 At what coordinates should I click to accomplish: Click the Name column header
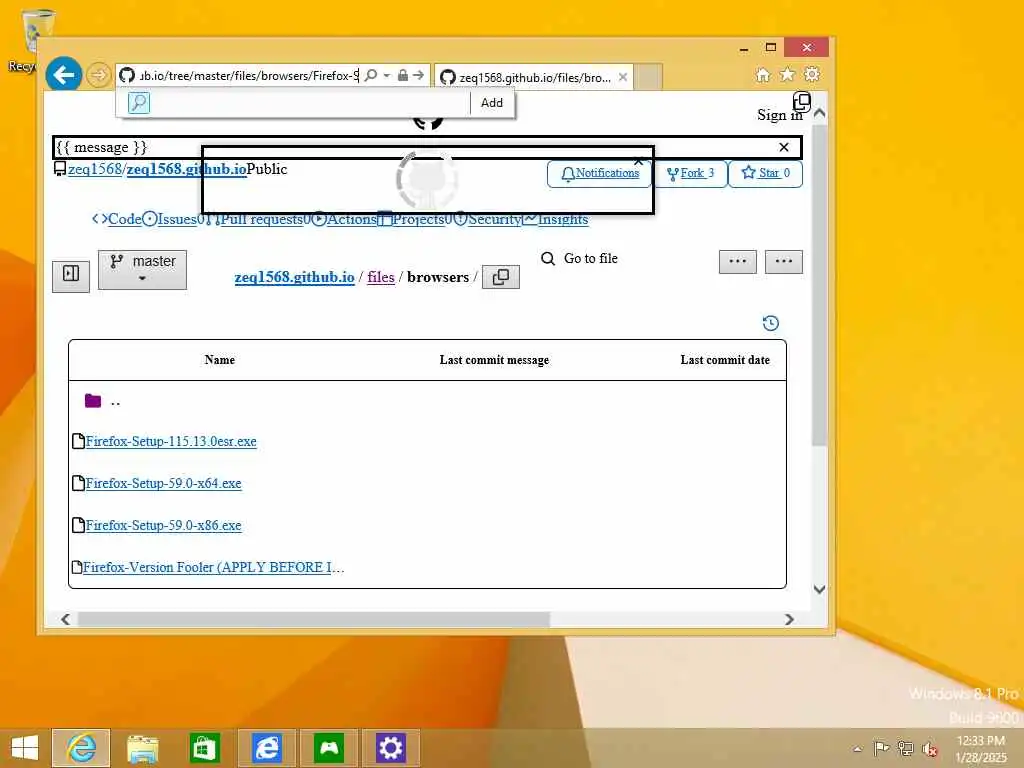[219, 360]
